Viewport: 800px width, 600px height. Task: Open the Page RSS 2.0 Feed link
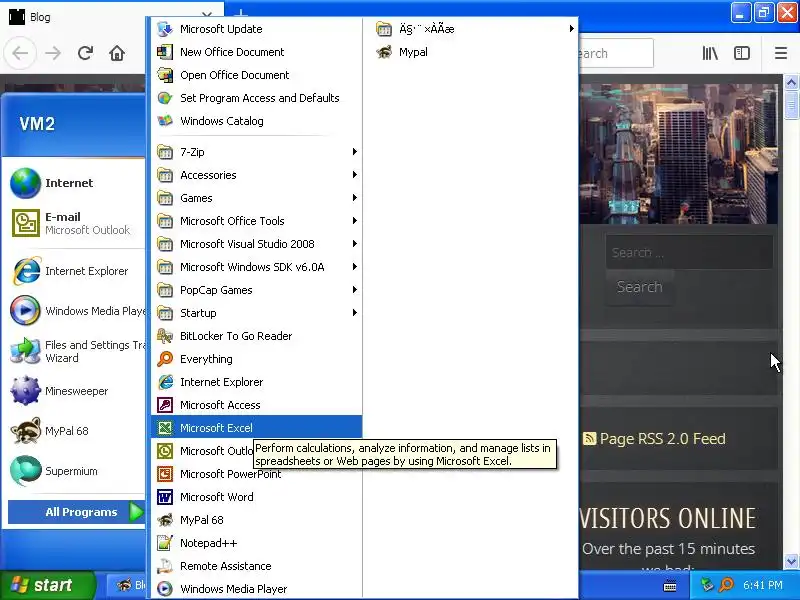[662, 439]
